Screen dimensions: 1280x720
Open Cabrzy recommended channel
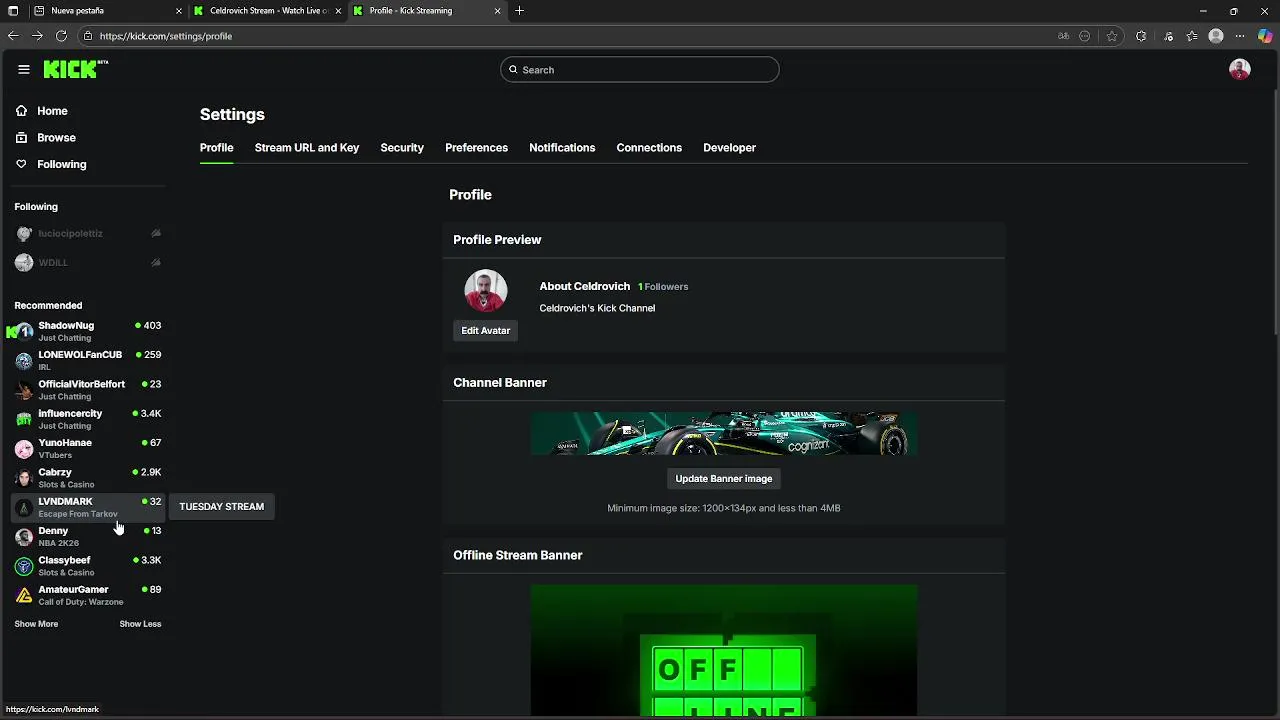pos(88,478)
